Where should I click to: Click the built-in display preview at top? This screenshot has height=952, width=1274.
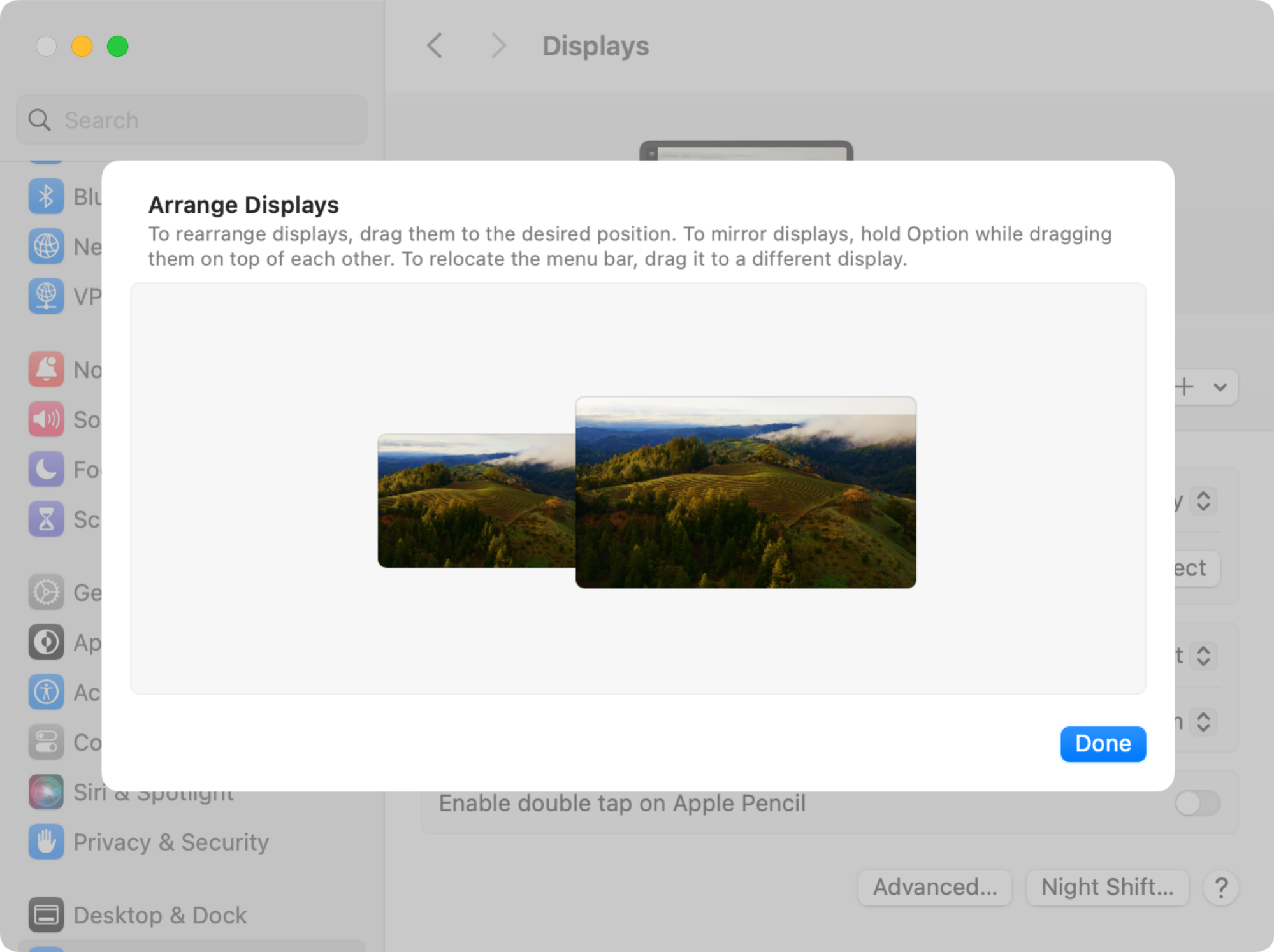(746, 151)
